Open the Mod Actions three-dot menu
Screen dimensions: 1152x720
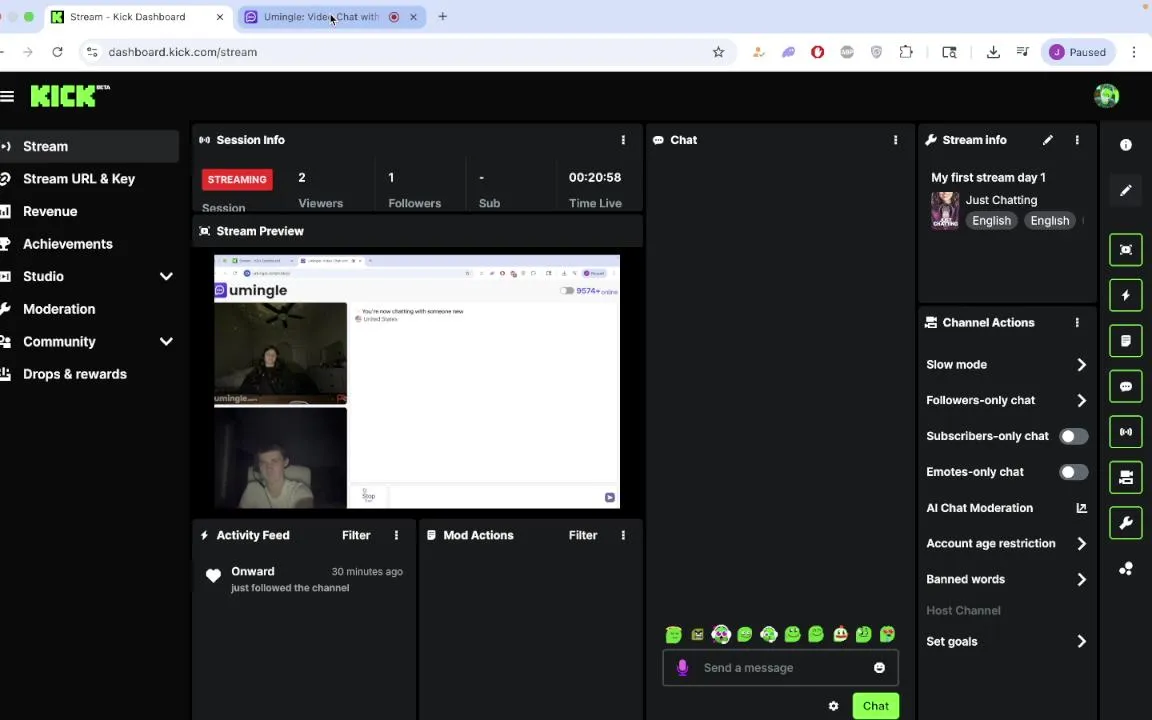[623, 536]
